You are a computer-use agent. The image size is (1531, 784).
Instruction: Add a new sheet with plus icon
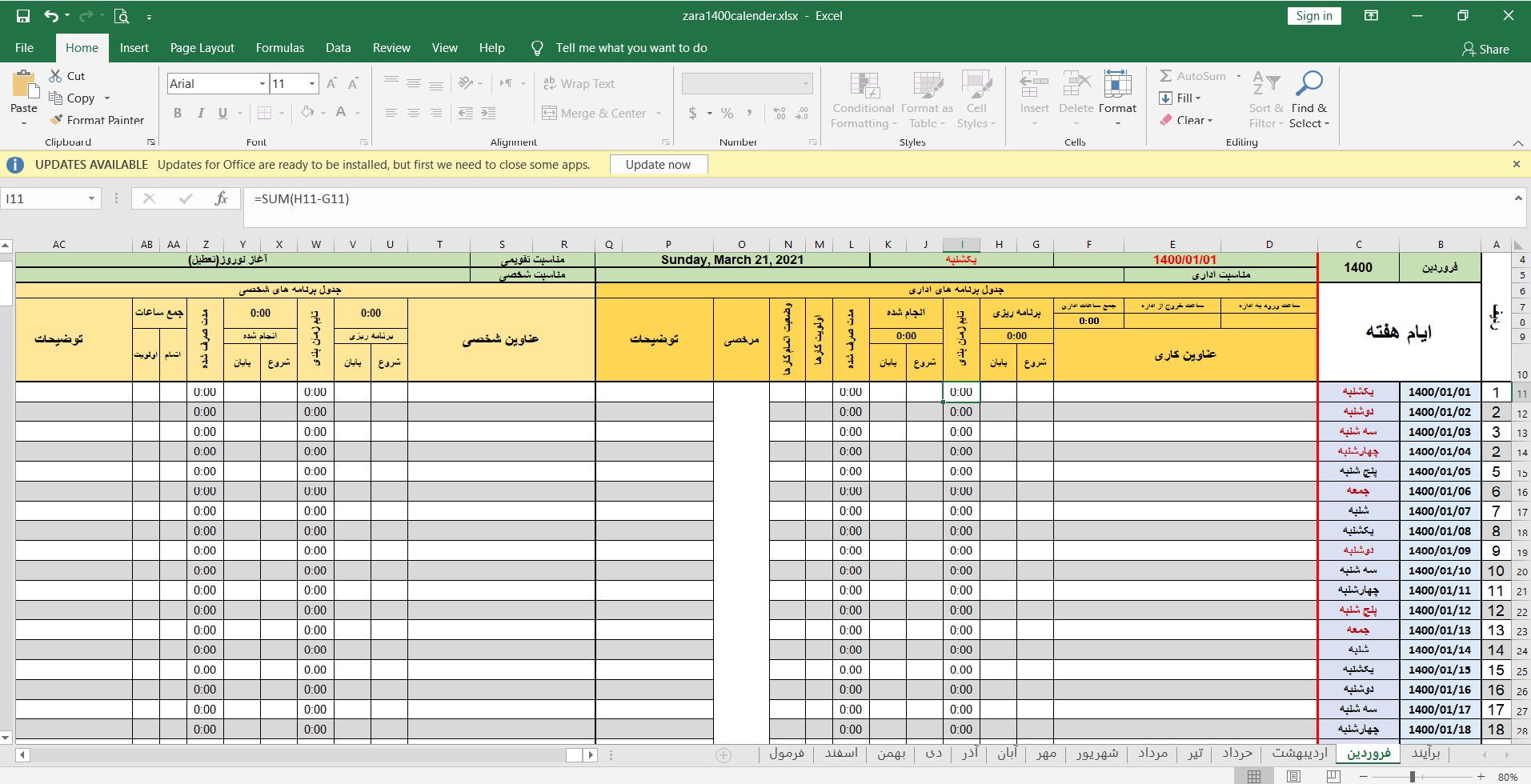723,754
